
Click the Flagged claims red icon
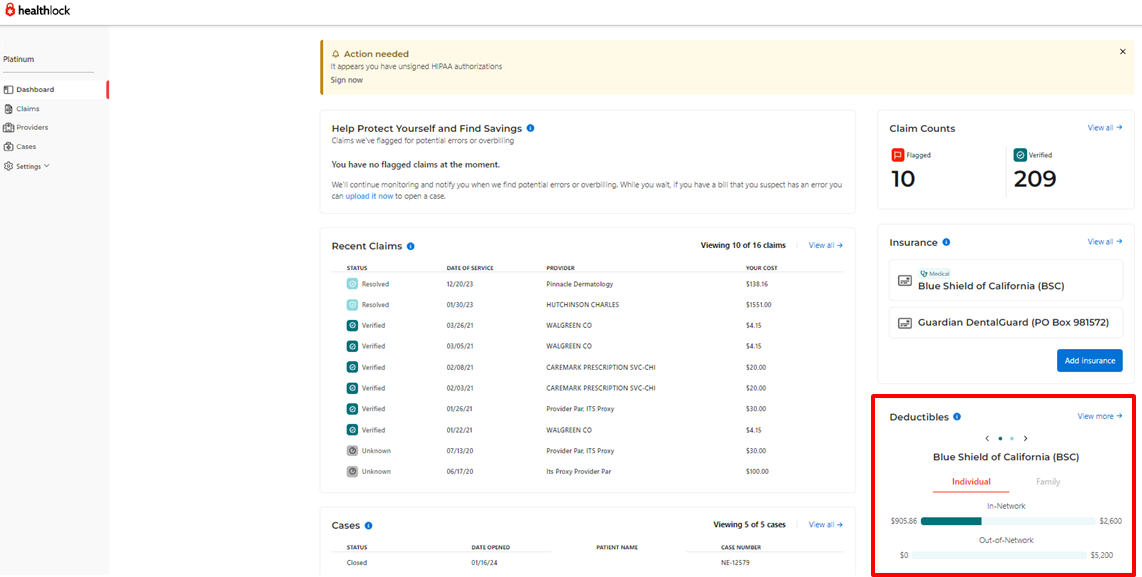(x=897, y=154)
